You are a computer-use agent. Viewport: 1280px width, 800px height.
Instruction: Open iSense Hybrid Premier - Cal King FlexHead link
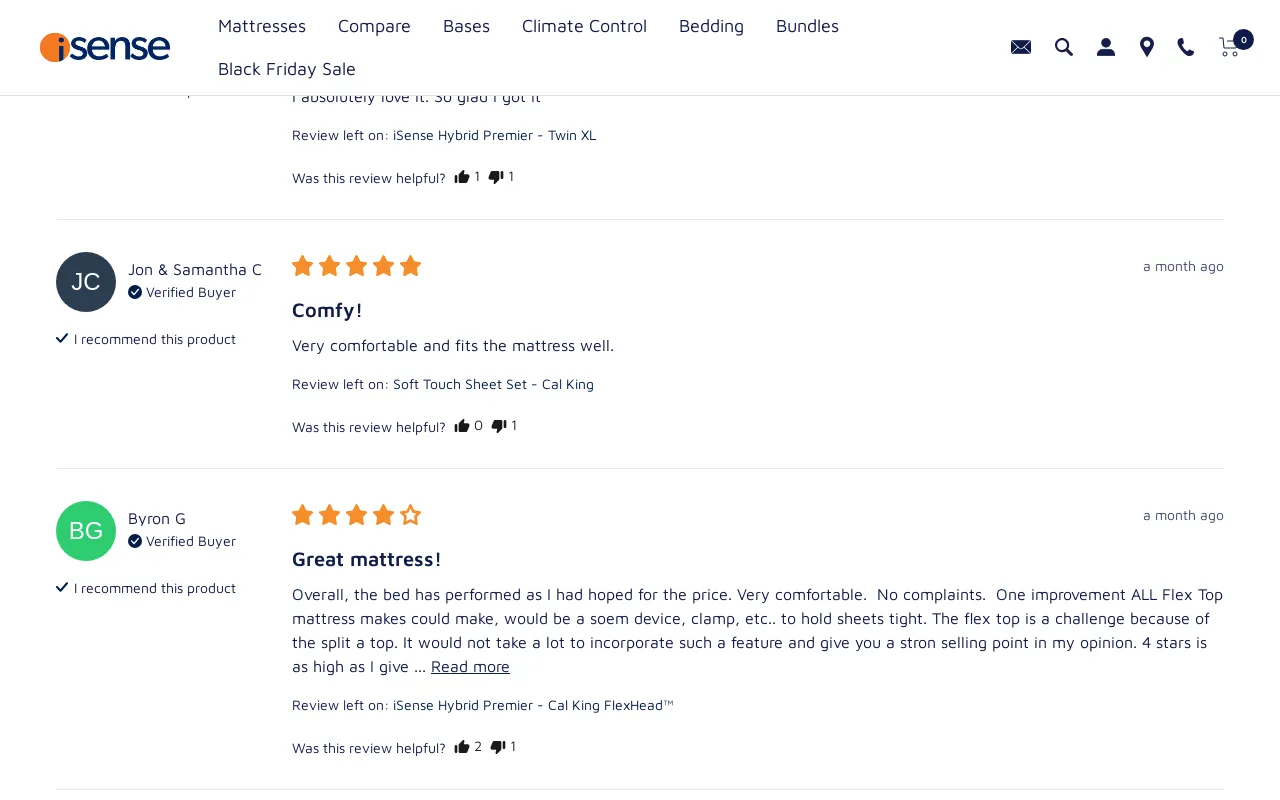[533, 705]
